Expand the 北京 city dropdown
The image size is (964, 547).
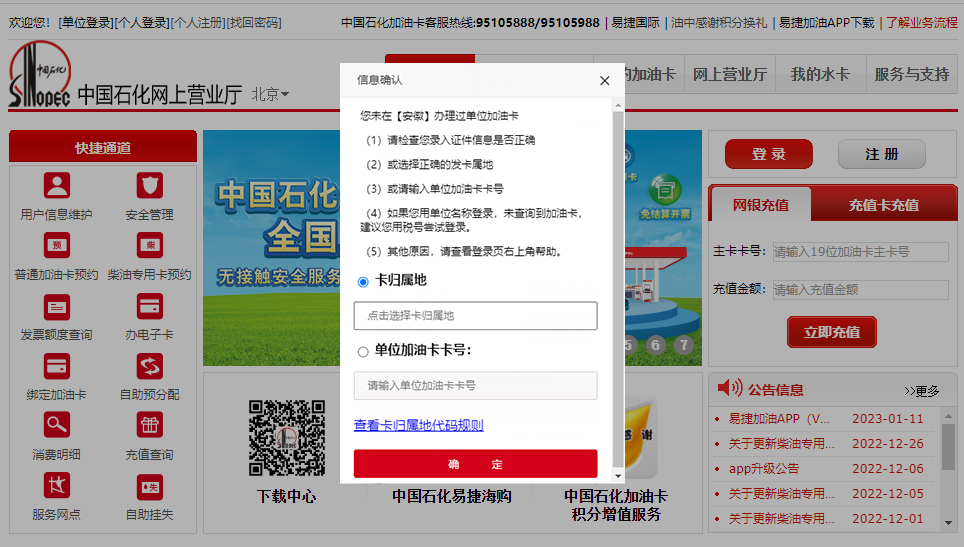270,95
